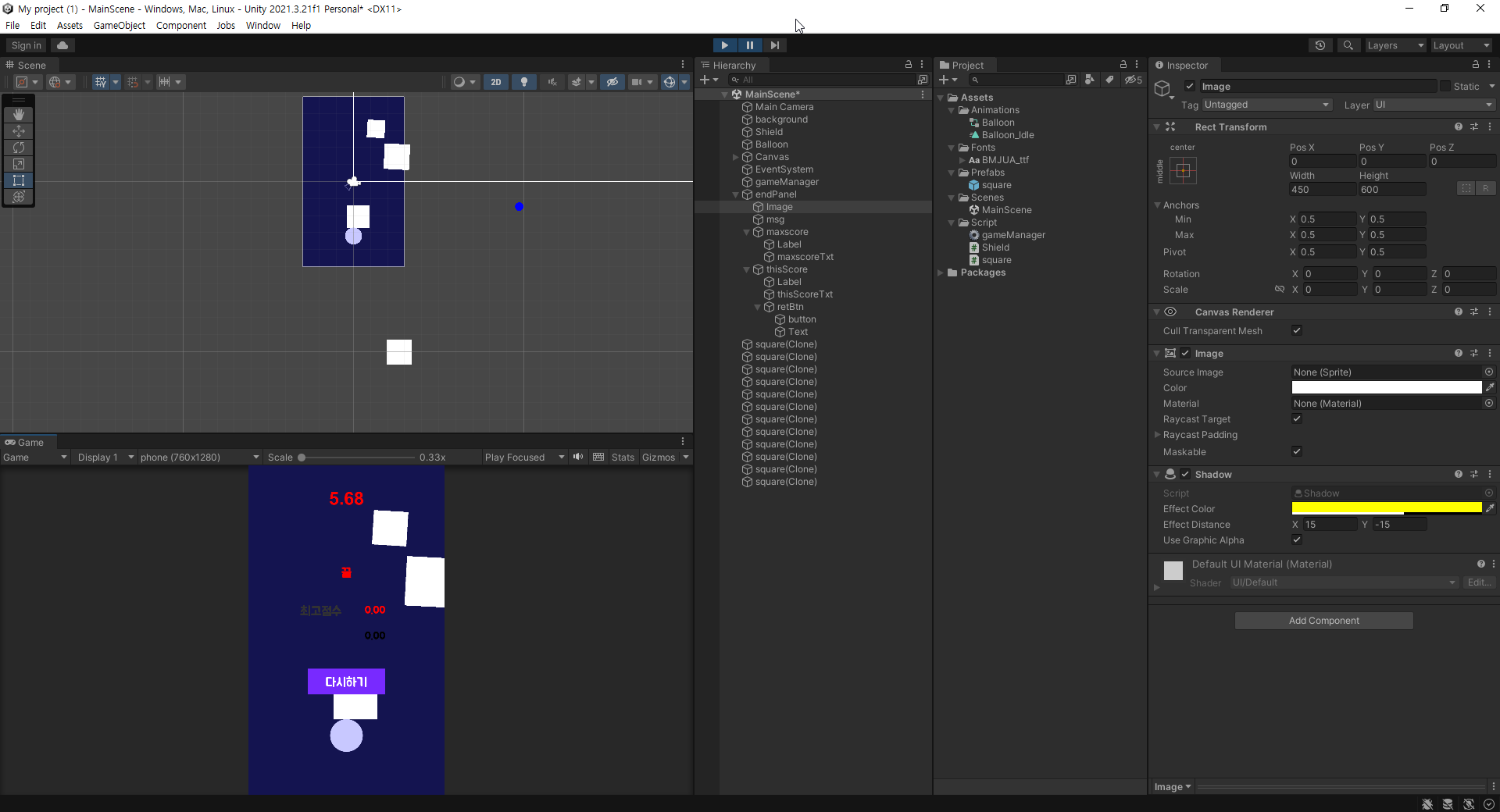Open the Play Focused dropdown
The height and width of the screenshot is (812, 1500).
524,458
